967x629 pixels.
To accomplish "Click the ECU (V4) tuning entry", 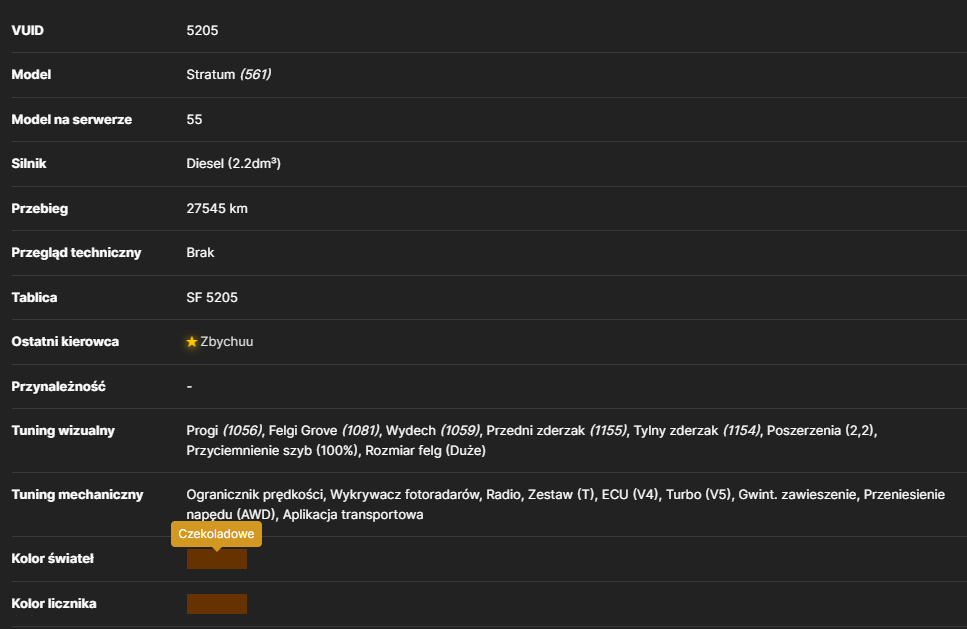I will [x=630, y=495].
